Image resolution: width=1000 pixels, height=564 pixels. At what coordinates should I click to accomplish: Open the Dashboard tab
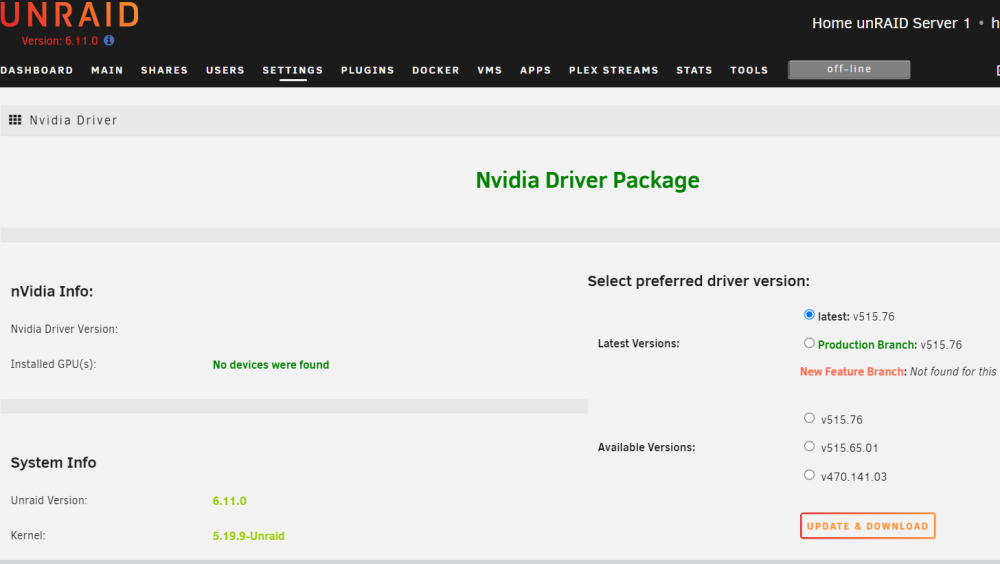click(x=36, y=70)
